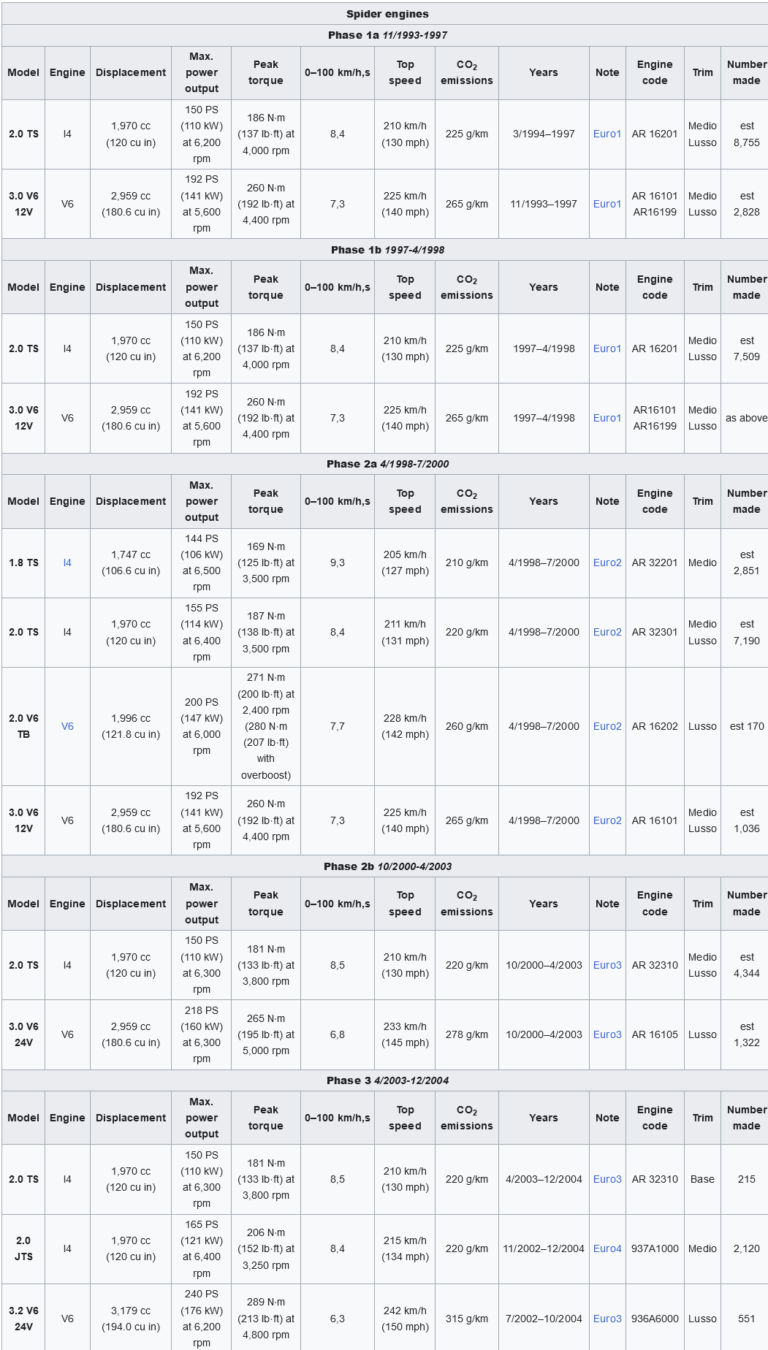The width and height of the screenshot is (768, 1350).
Task: Open Euro3 link in 3.2 V6 24V row
Action: point(607,1318)
